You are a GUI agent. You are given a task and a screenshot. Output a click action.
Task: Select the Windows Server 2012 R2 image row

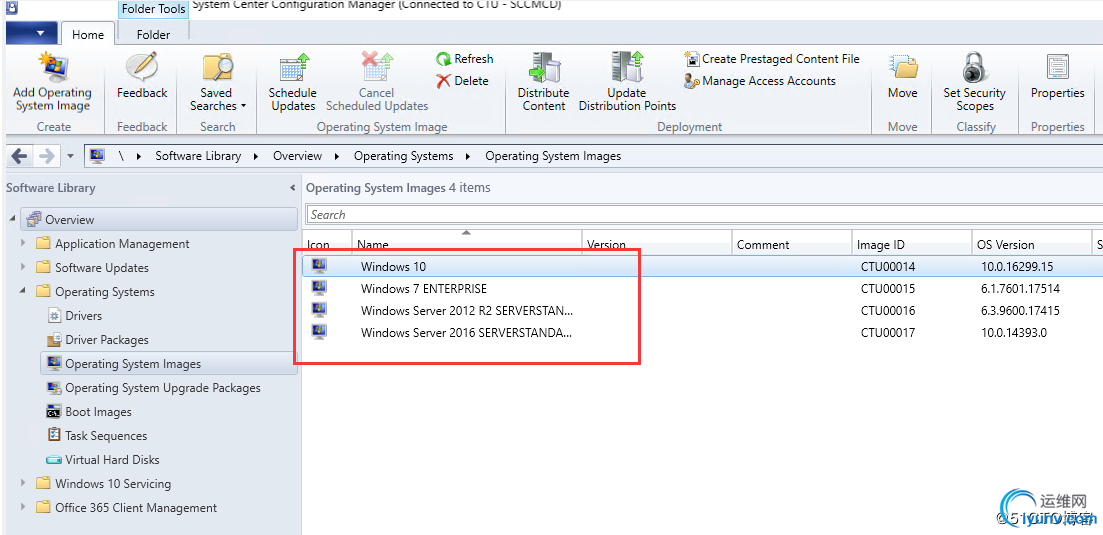click(703, 310)
